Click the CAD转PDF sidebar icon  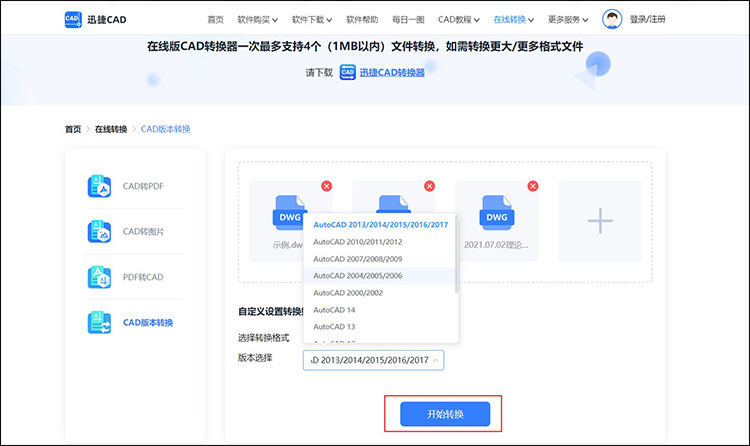click(x=99, y=186)
